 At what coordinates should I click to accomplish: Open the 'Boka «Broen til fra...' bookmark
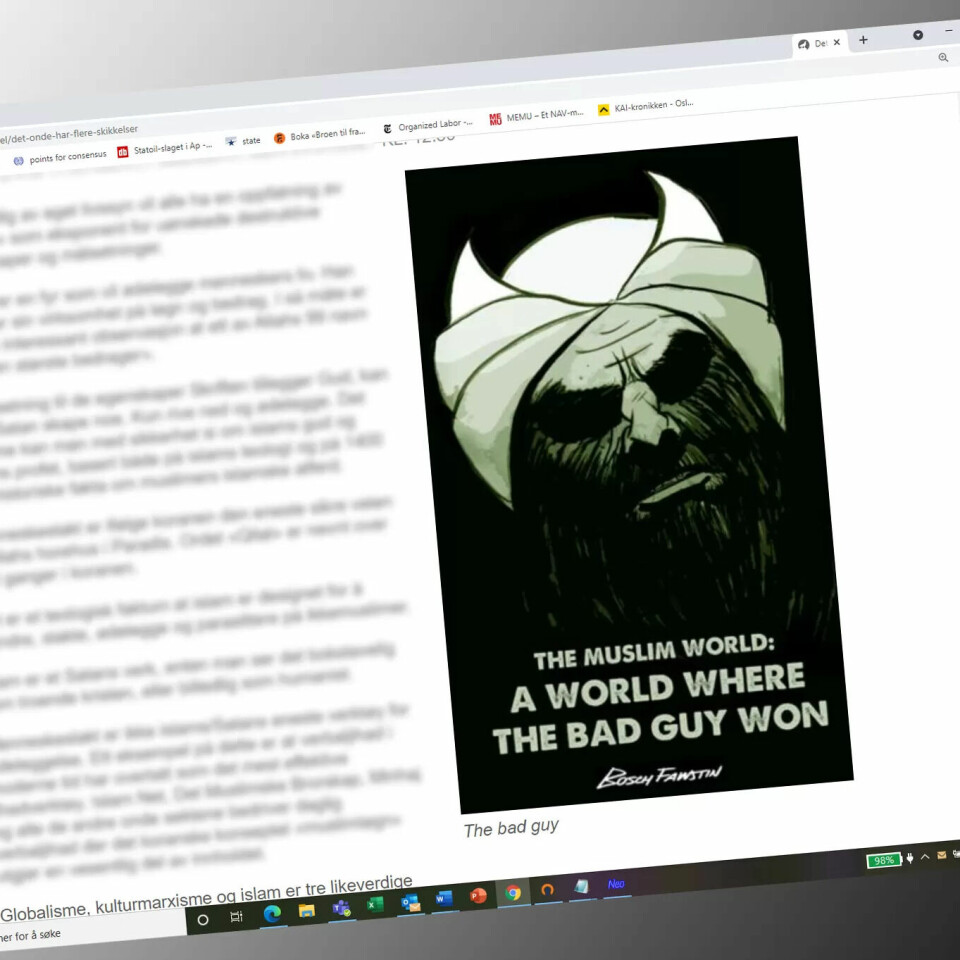(x=320, y=135)
